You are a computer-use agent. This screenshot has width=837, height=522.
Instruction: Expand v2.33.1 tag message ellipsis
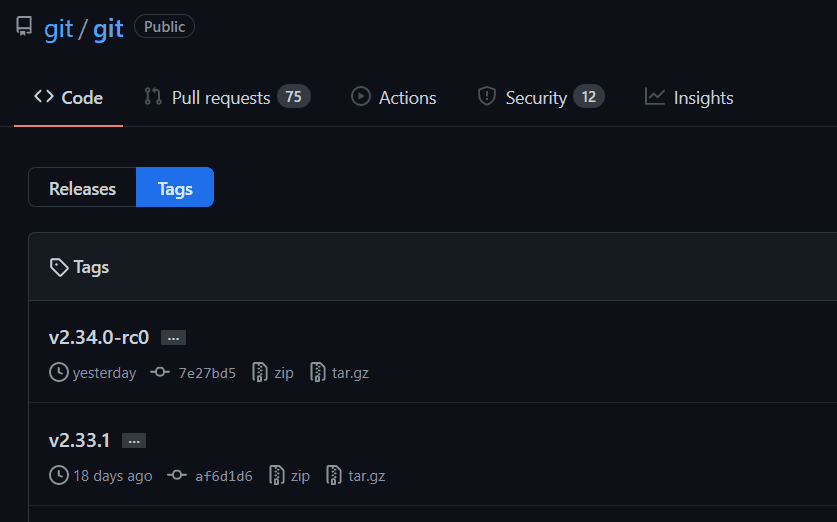pyautogui.click(x=134, y=441)
